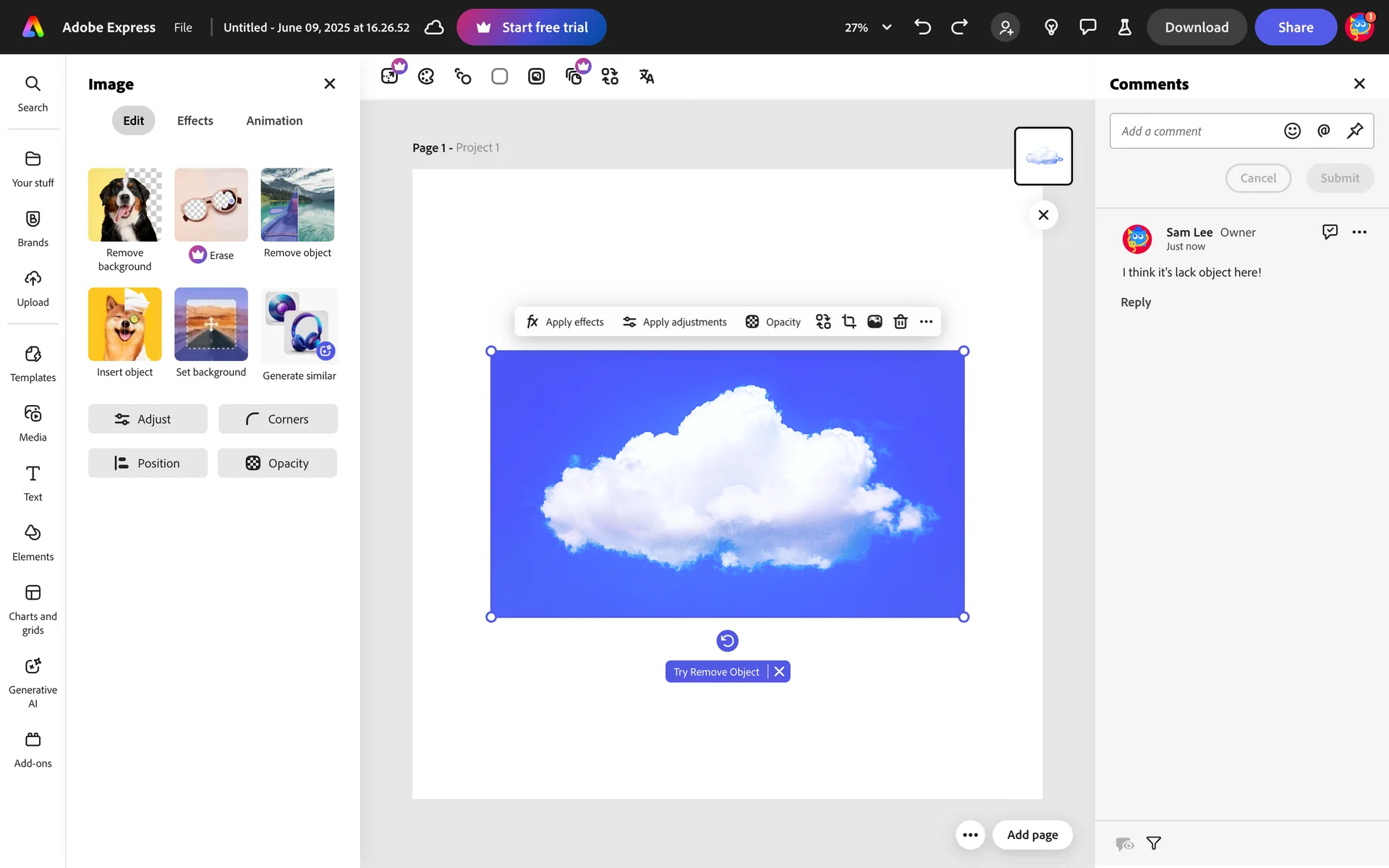The width and height of the screenshot is (1389, 868).
Task: Click the crop icon in floating toolbar
Action: click(x=849, y=322)
